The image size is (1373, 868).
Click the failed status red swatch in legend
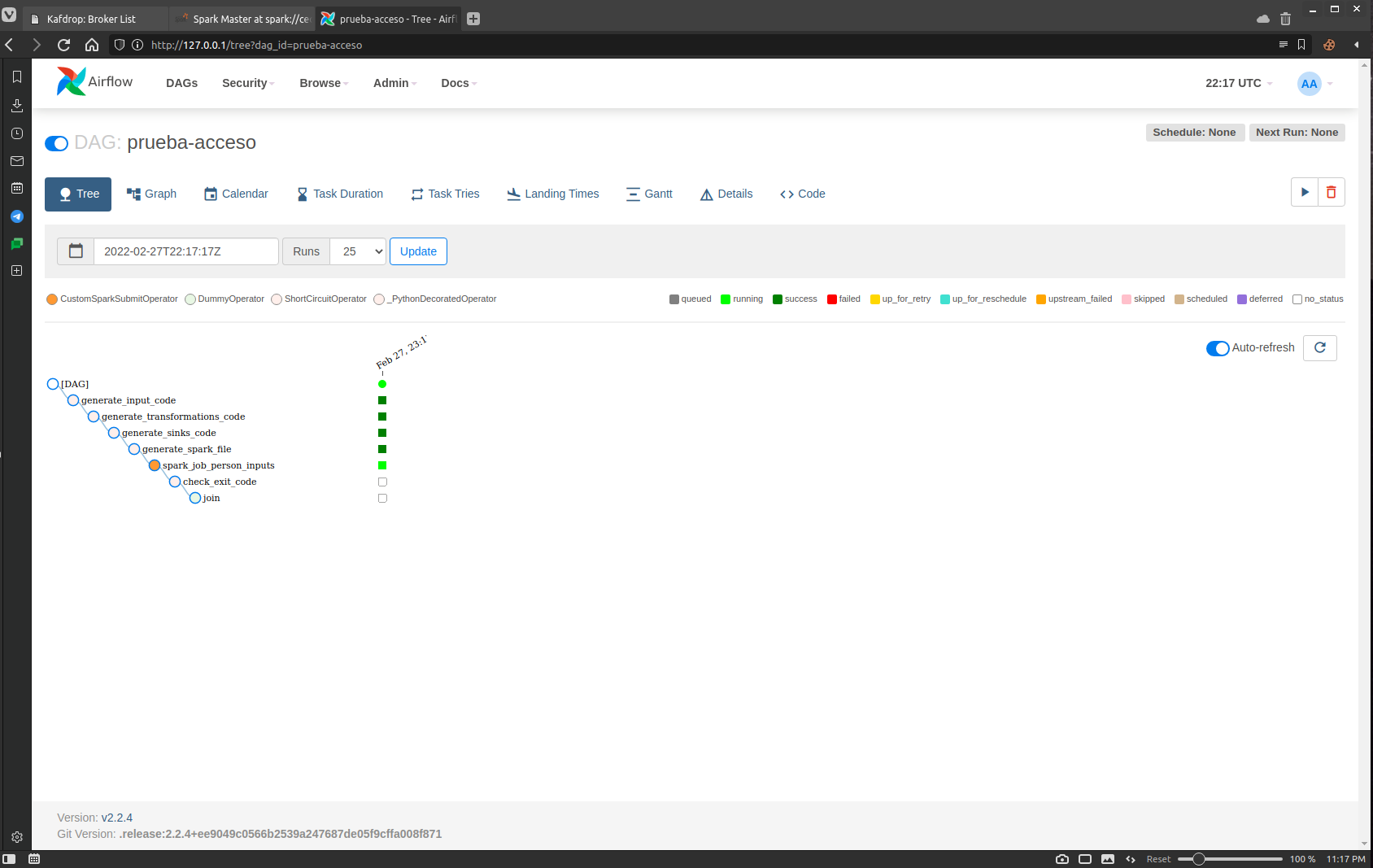pos(832,299)
